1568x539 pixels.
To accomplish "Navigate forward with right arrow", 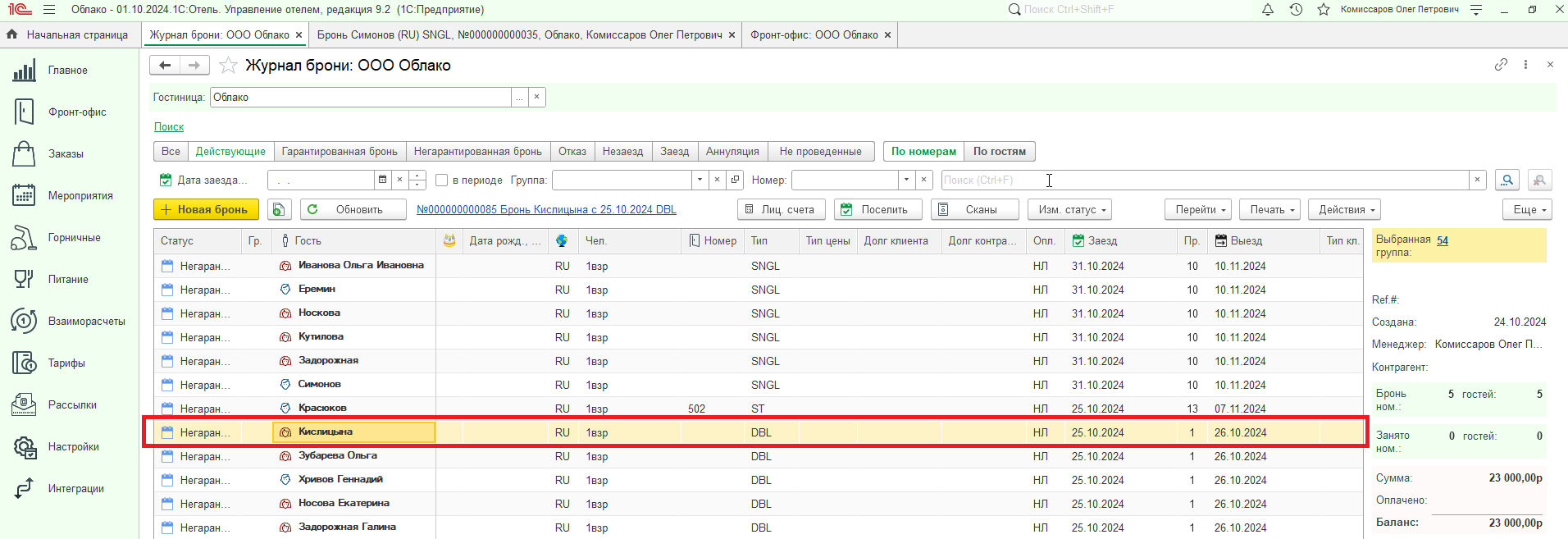I will (194, 65).
